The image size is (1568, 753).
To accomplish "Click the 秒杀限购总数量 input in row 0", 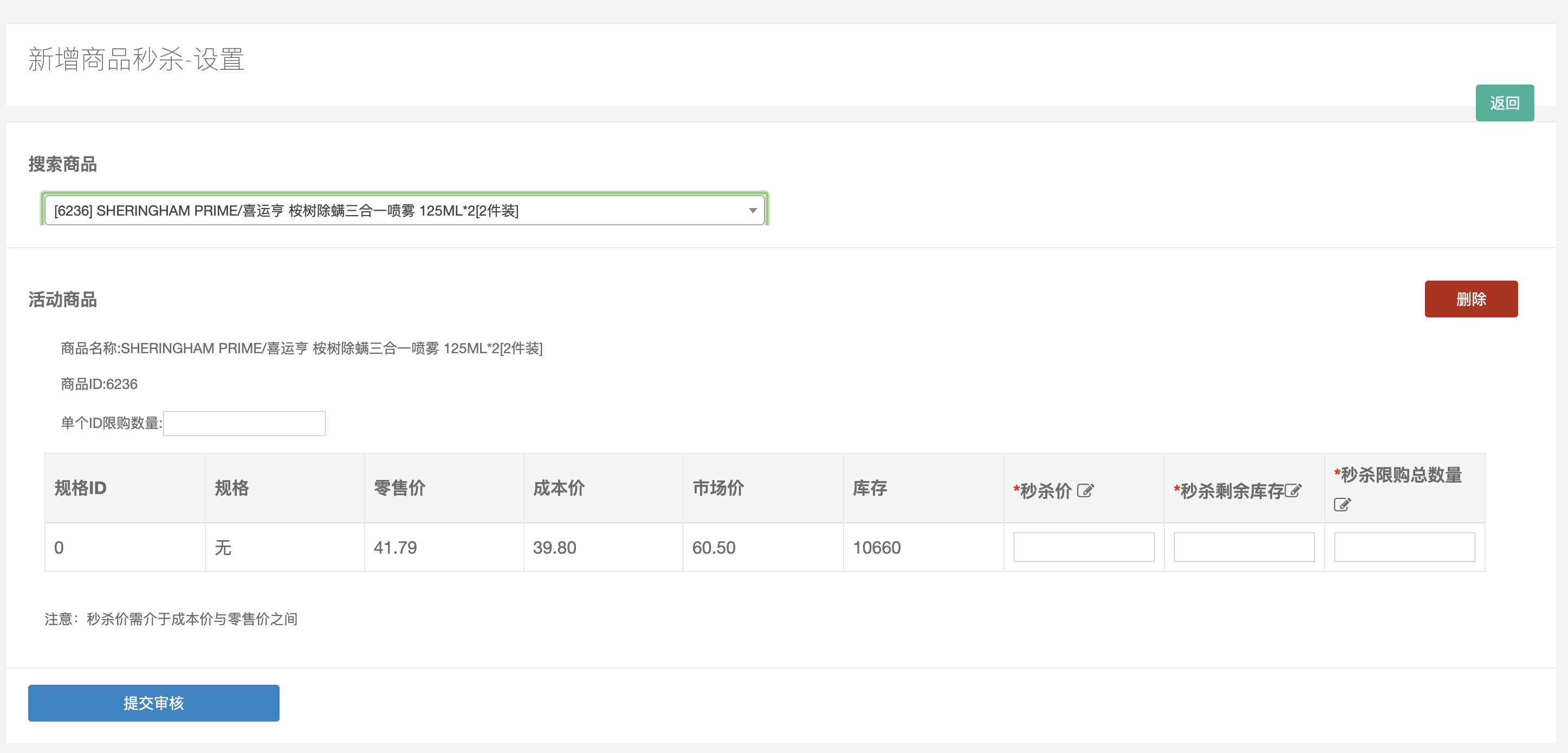I will click(x=1404, y=547).
